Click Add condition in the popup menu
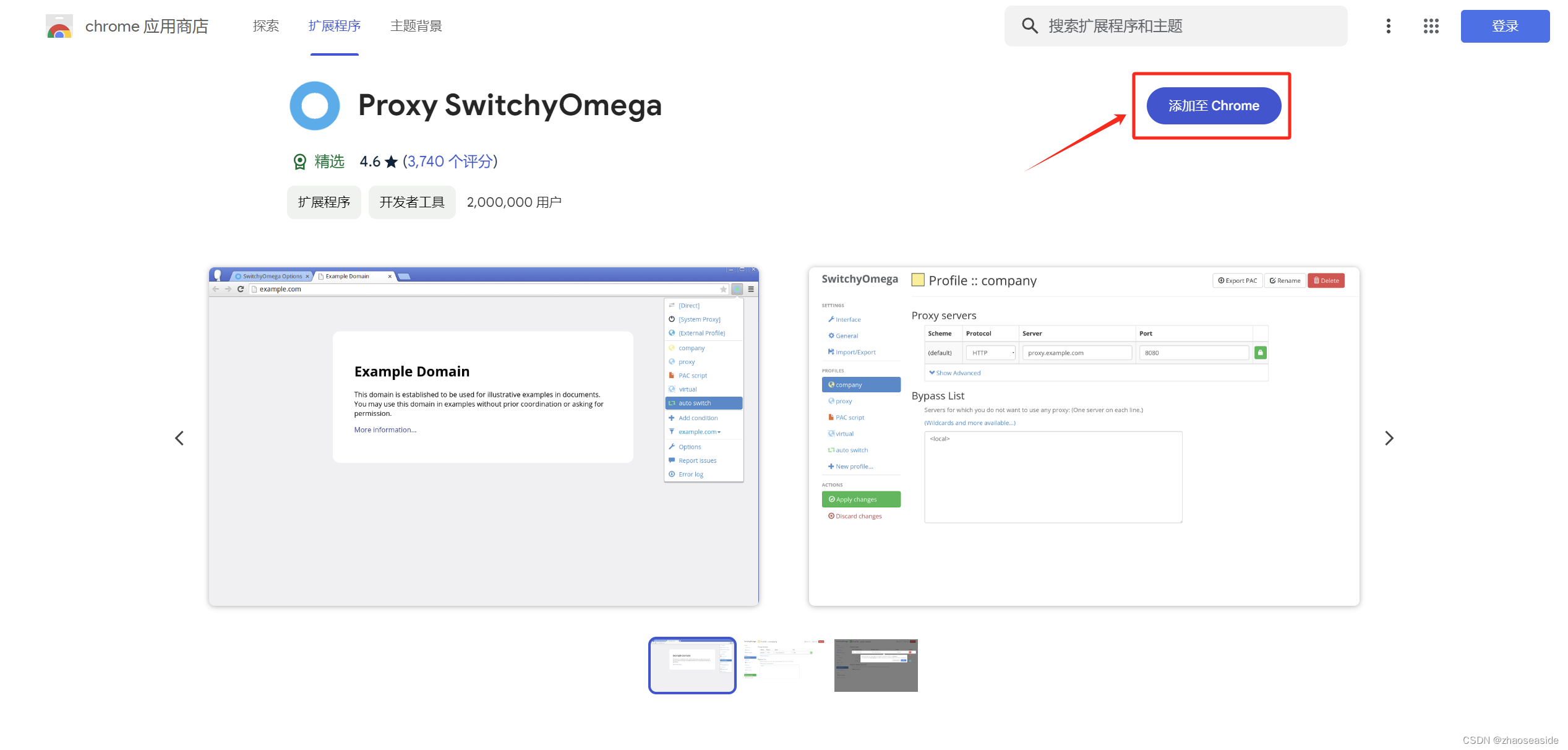1568x750 pixels. click(704, 418)
